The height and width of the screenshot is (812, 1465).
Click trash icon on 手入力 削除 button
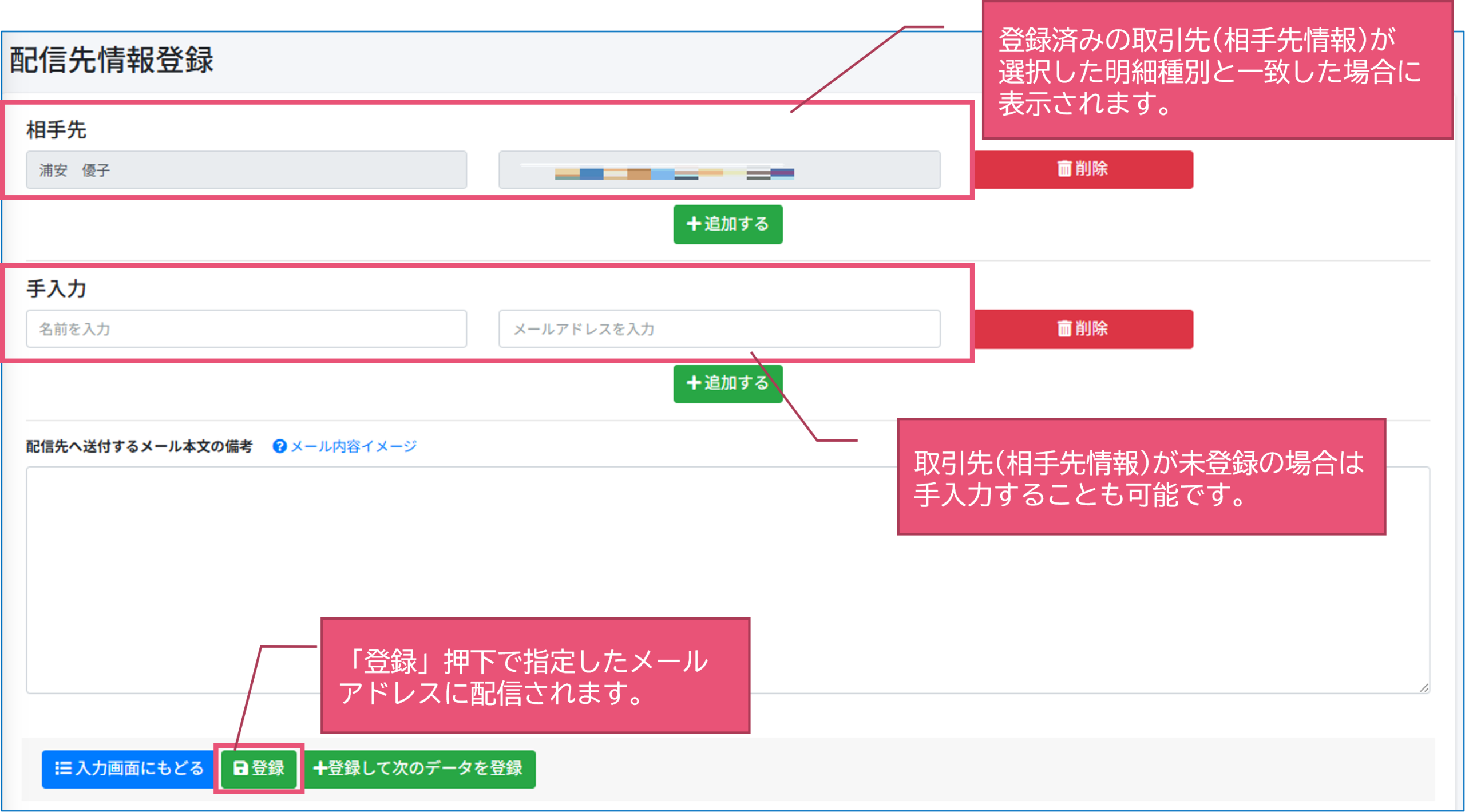[x=1063, y=328]
